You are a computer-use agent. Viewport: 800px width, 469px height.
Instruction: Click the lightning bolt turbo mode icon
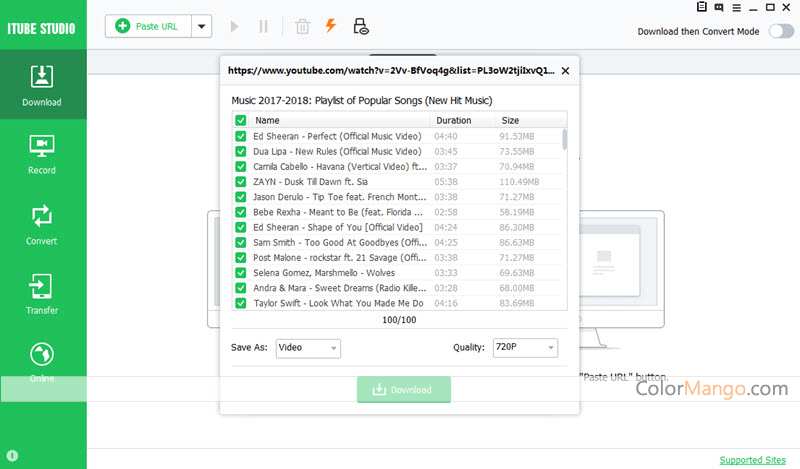[330, 26]
